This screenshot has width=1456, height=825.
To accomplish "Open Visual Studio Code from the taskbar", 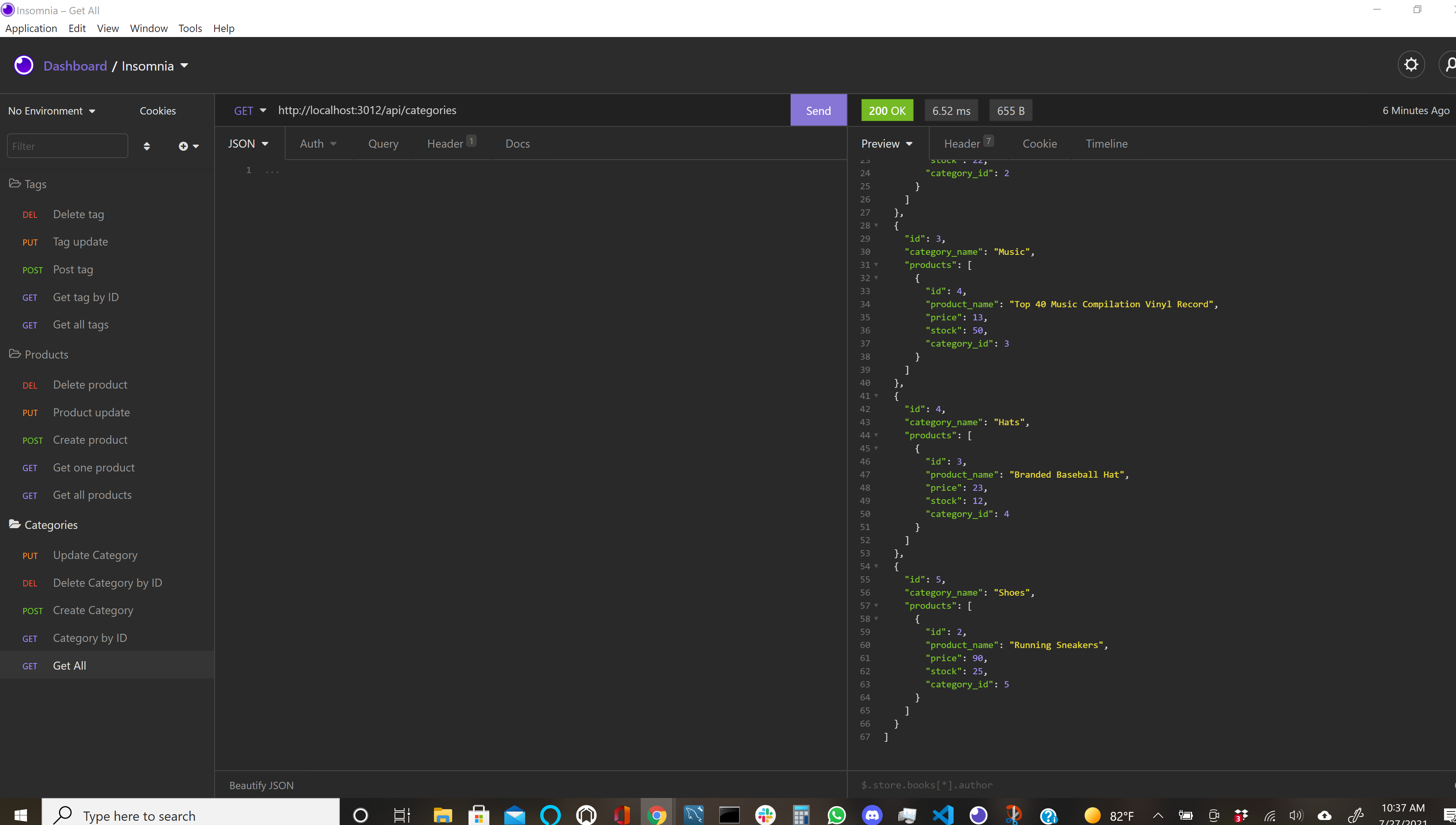I will pyautogui.click(x=942, y=815).
